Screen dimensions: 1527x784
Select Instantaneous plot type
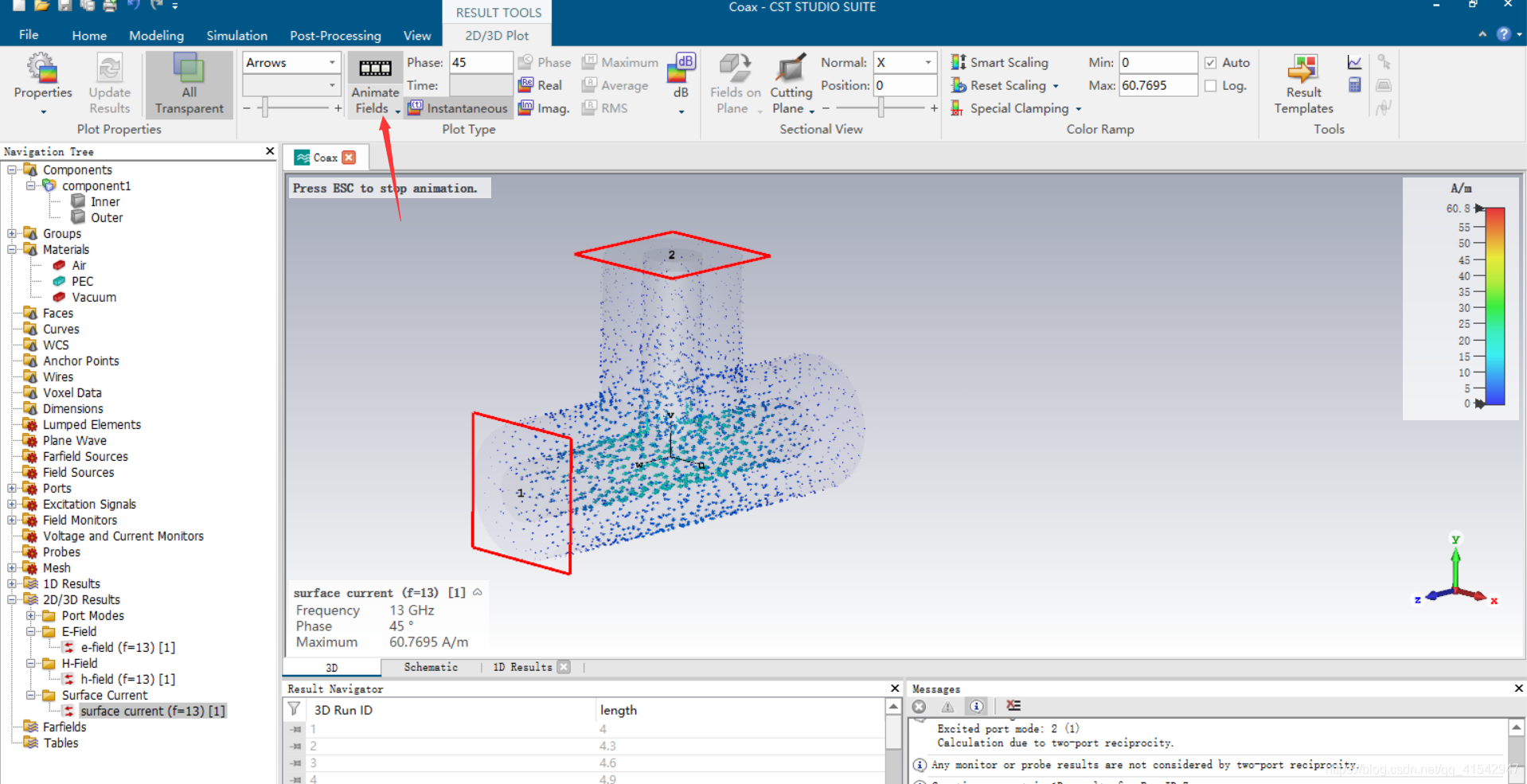[x=458, y=108]
